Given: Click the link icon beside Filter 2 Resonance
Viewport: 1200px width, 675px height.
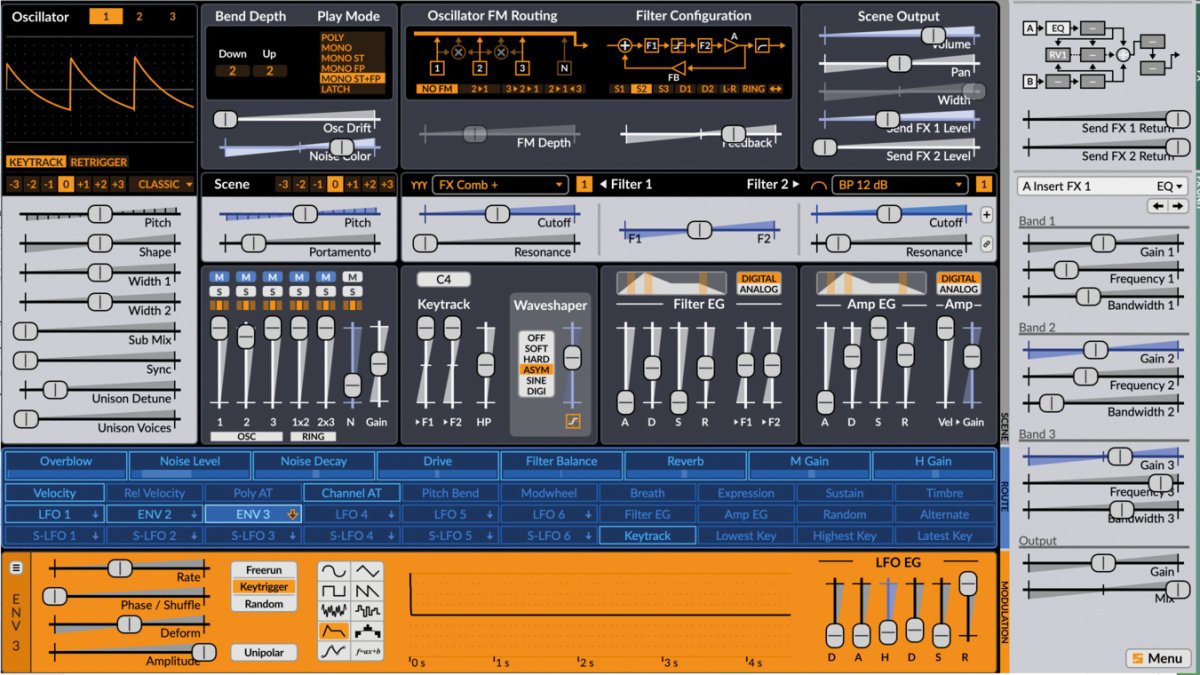Looking at the screenshot, I should click(986, 243).
